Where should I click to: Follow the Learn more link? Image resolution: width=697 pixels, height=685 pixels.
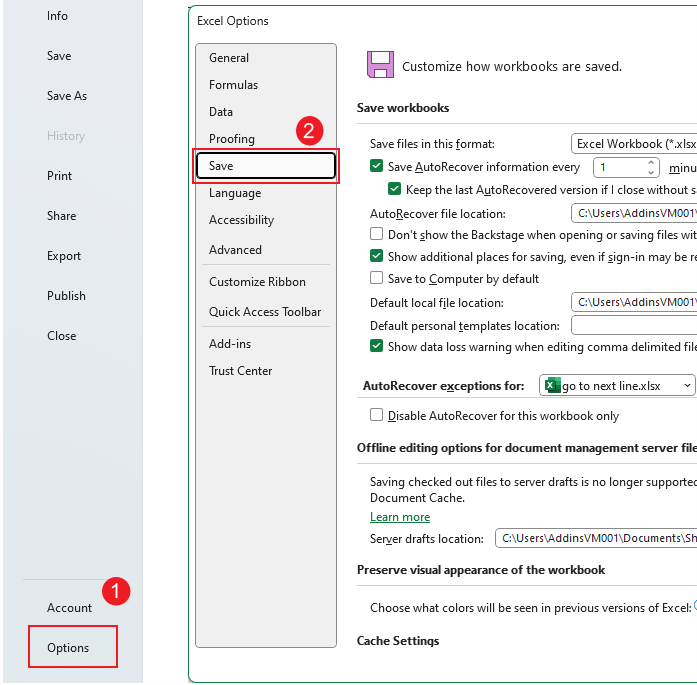[x=400, y=517]
